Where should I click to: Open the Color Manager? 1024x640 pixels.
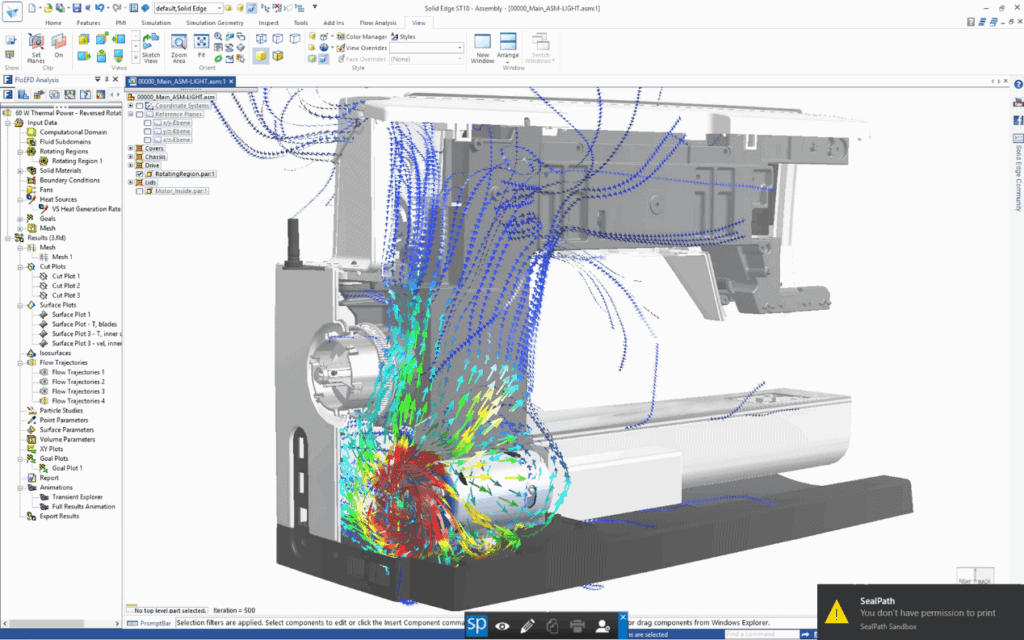click(x=362, y=37)
